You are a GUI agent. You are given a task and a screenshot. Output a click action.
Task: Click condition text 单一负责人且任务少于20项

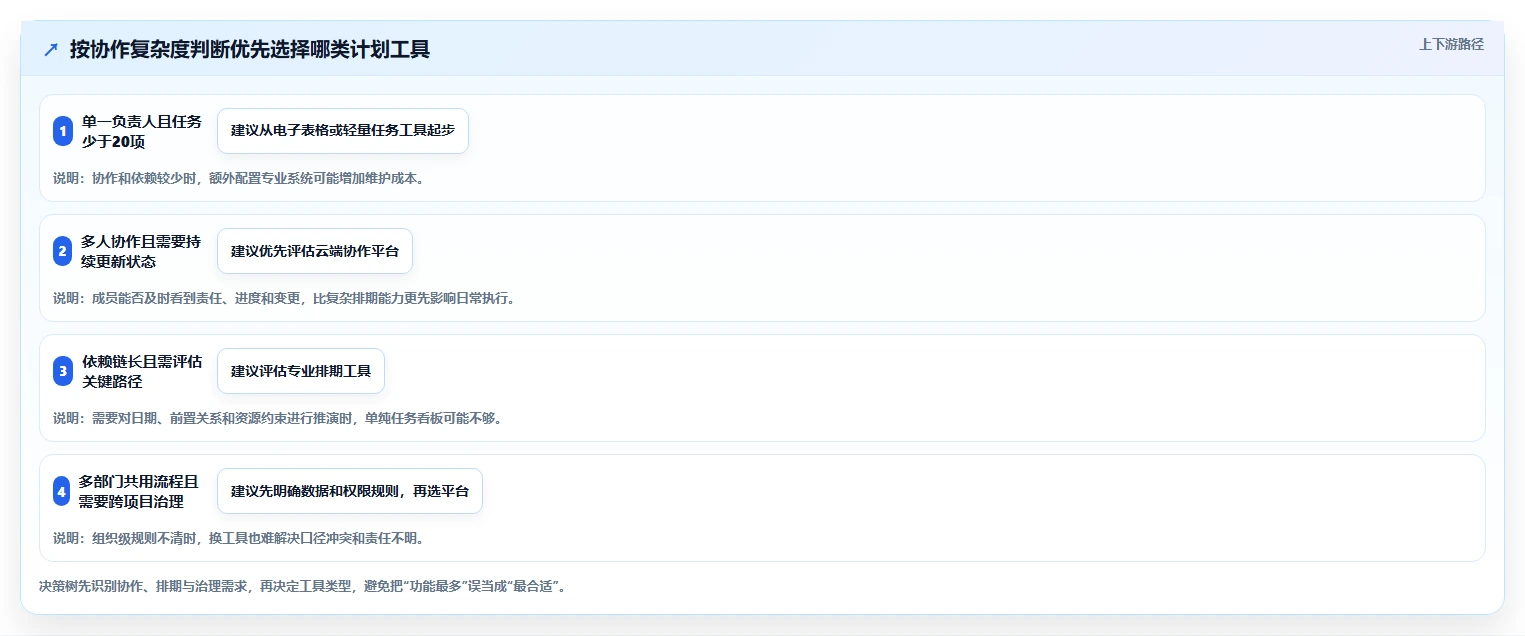point(141,131)
